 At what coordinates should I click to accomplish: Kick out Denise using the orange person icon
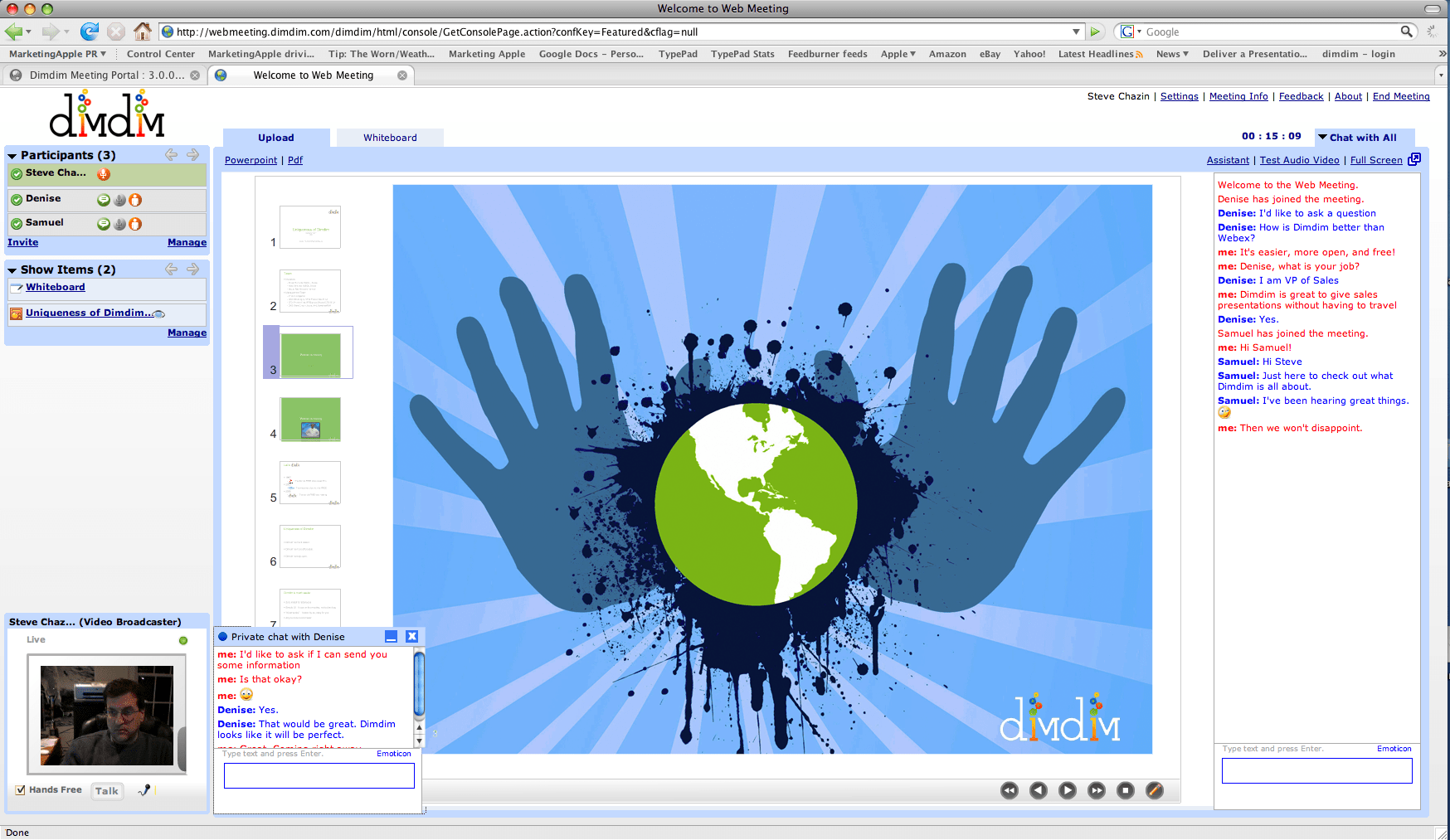(x=135, y=200)
